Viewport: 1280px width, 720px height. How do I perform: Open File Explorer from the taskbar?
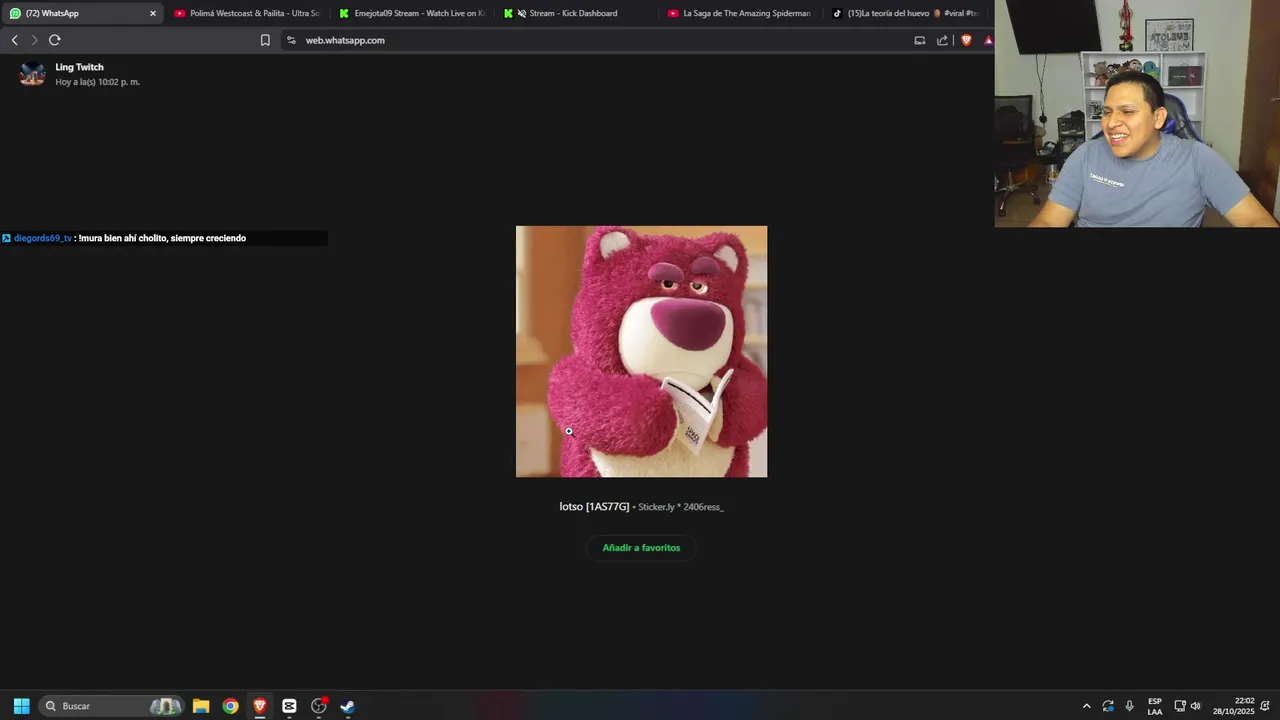tap(201, 706)
